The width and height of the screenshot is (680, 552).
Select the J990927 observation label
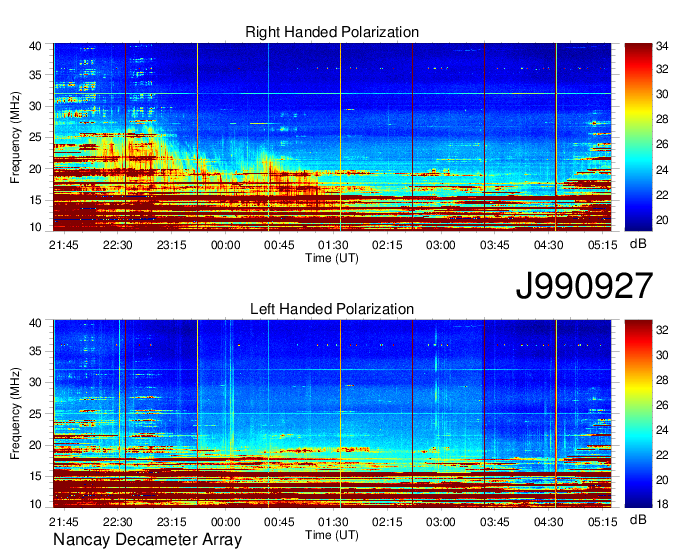pyautogui.click(x=584, y=286)
